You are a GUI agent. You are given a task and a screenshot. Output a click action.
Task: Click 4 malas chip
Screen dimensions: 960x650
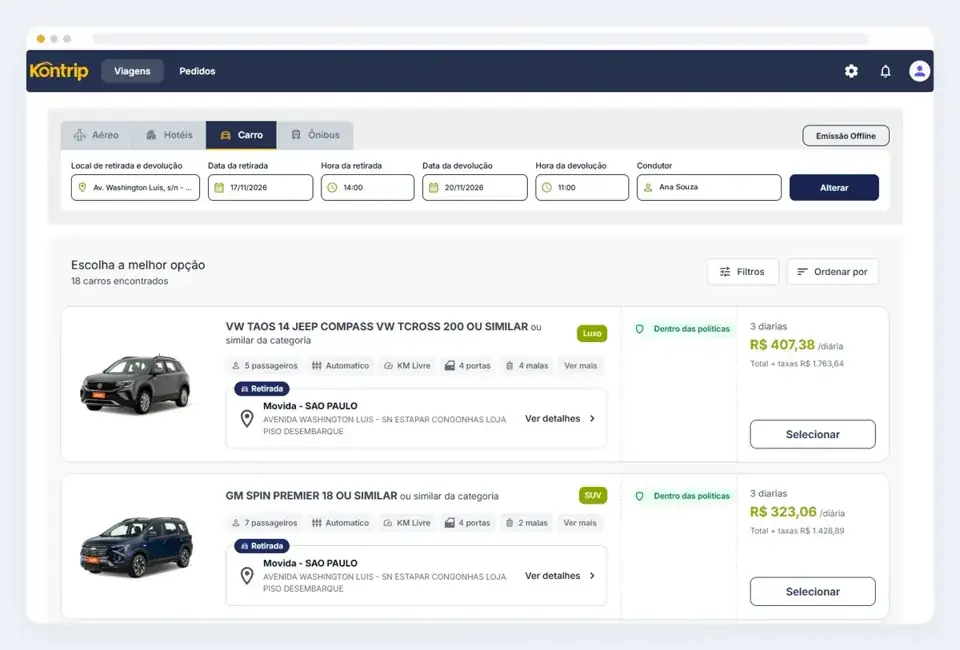pyautogui.click(x=527, y=365)
